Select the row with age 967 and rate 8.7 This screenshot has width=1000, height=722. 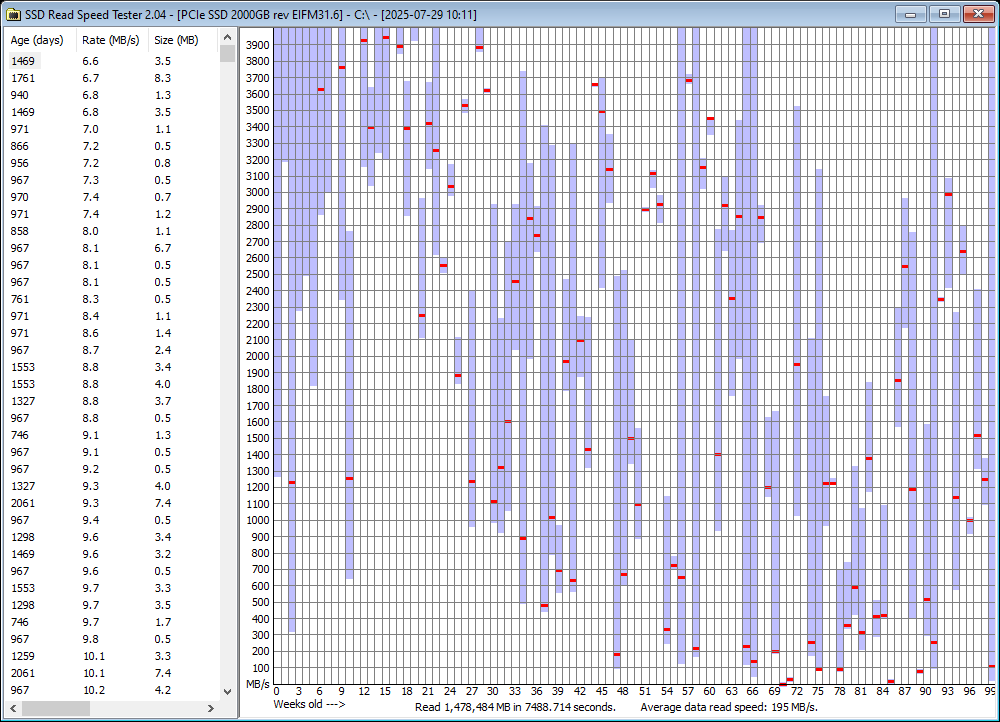112,350
